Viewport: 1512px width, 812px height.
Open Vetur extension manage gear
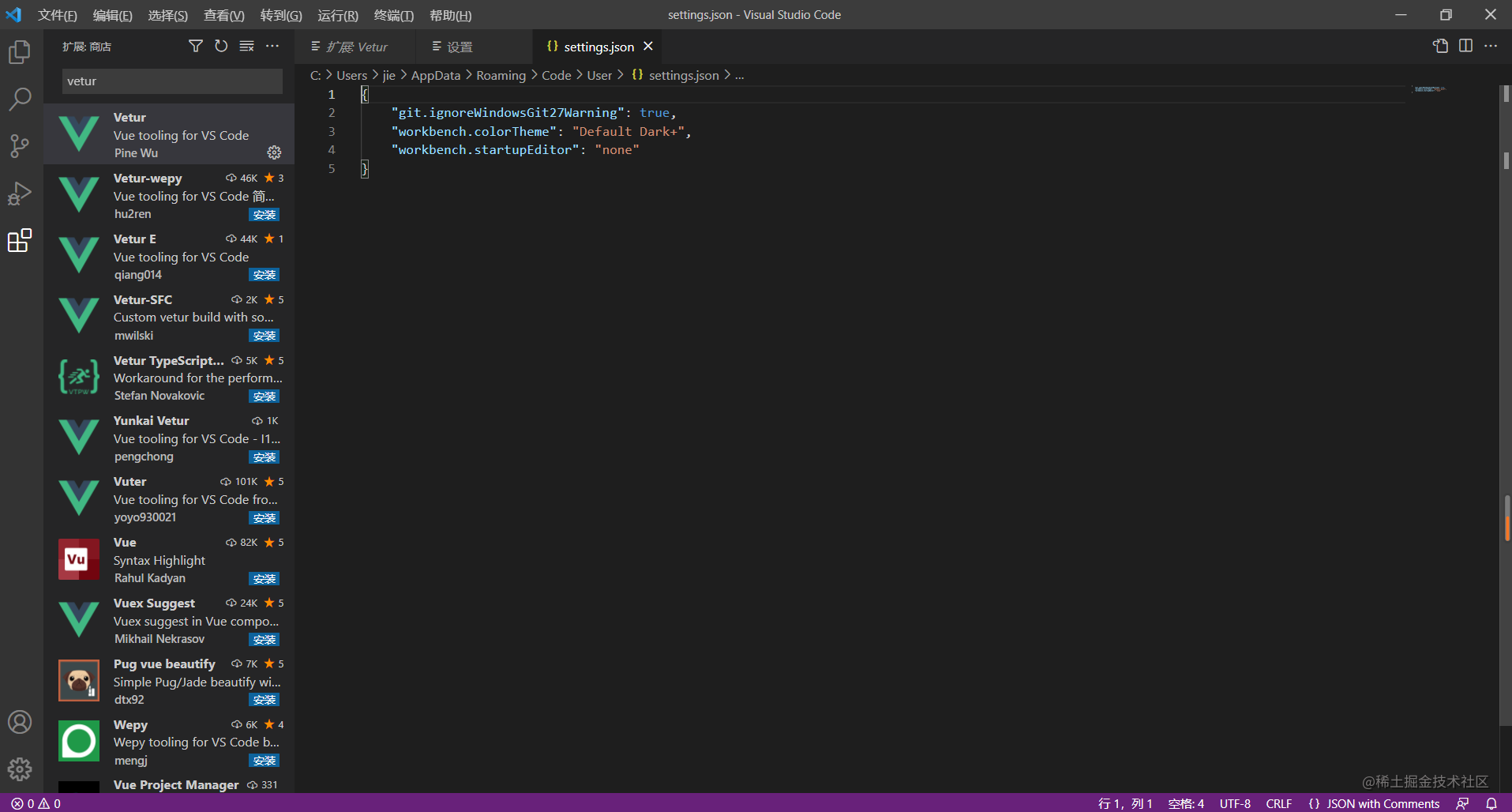[x=274, y=152]
